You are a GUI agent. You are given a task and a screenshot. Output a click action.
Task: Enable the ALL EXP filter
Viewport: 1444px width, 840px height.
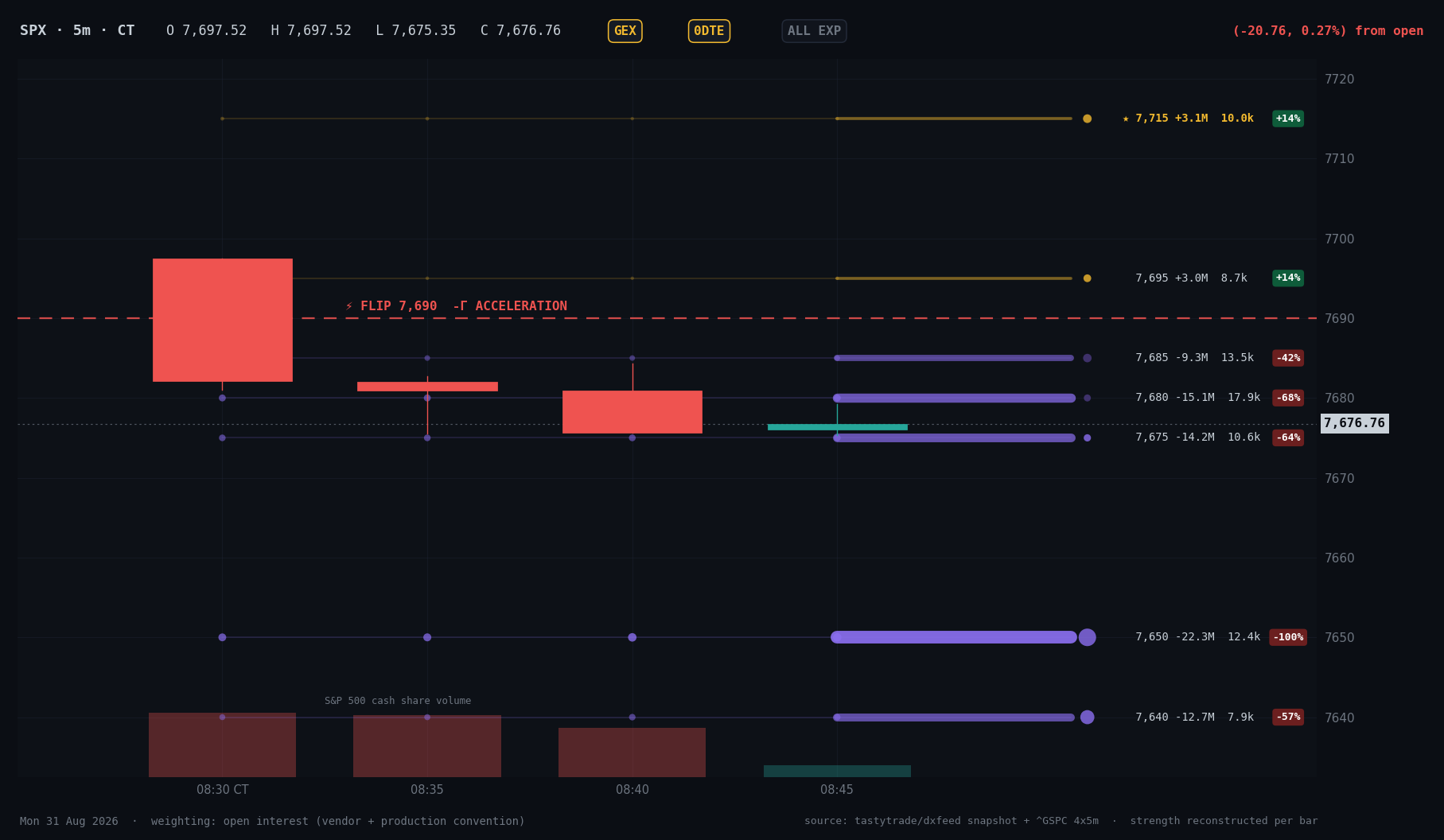(x=814, y=31)
